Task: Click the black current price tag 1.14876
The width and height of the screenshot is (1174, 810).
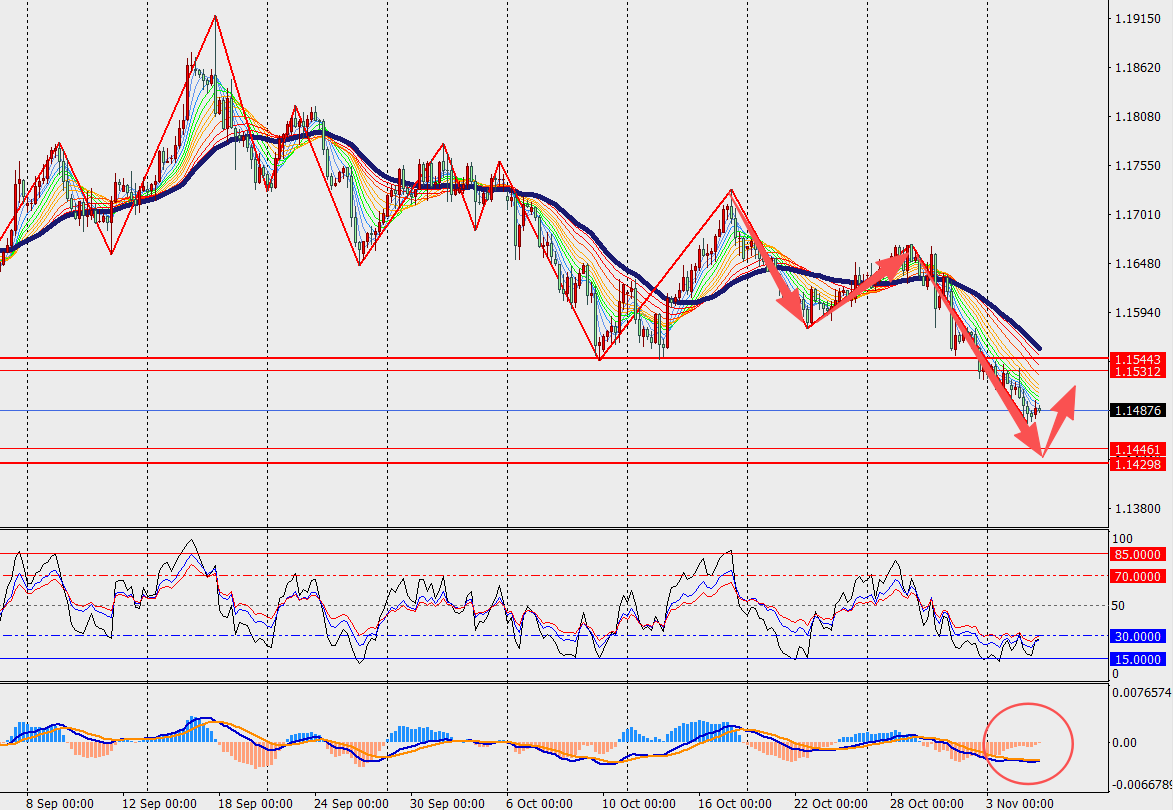Action: [1140, 410]
